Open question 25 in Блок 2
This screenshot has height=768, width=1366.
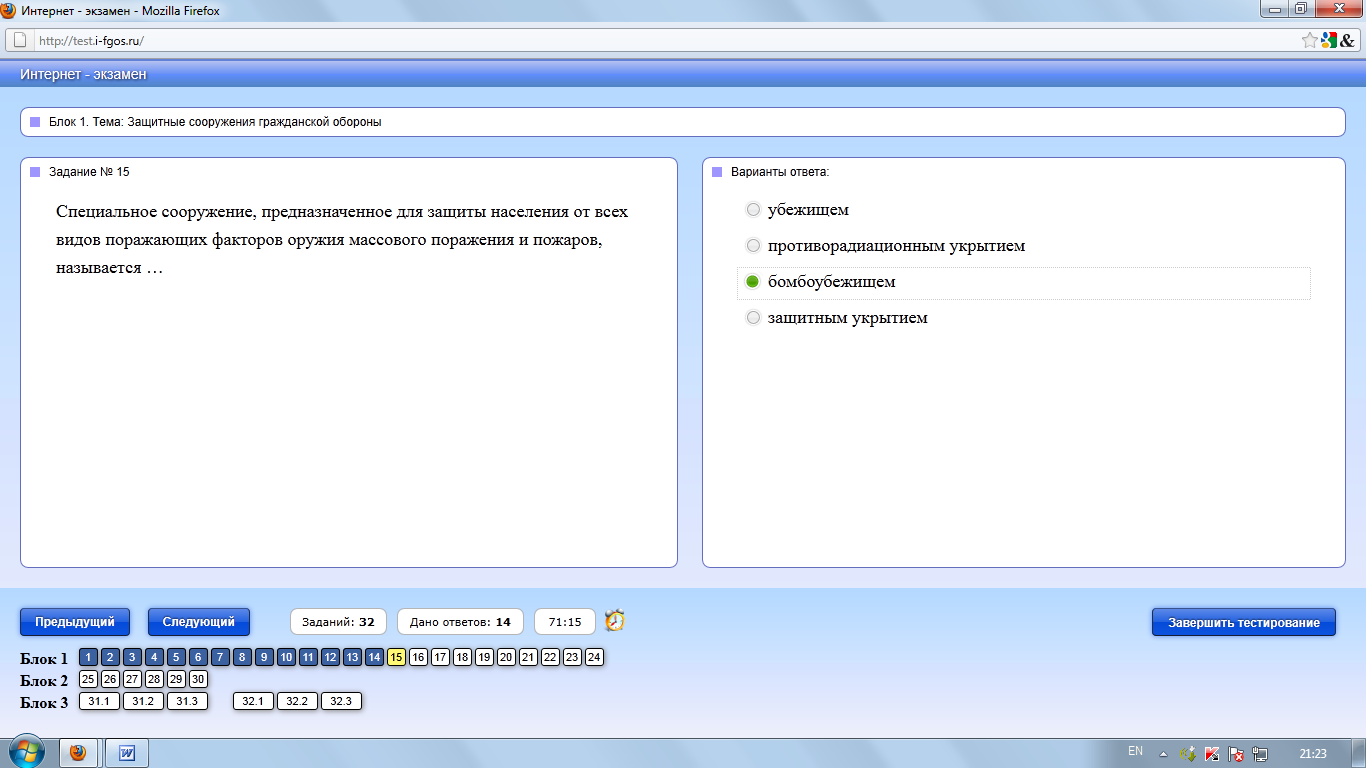[88, 679]
